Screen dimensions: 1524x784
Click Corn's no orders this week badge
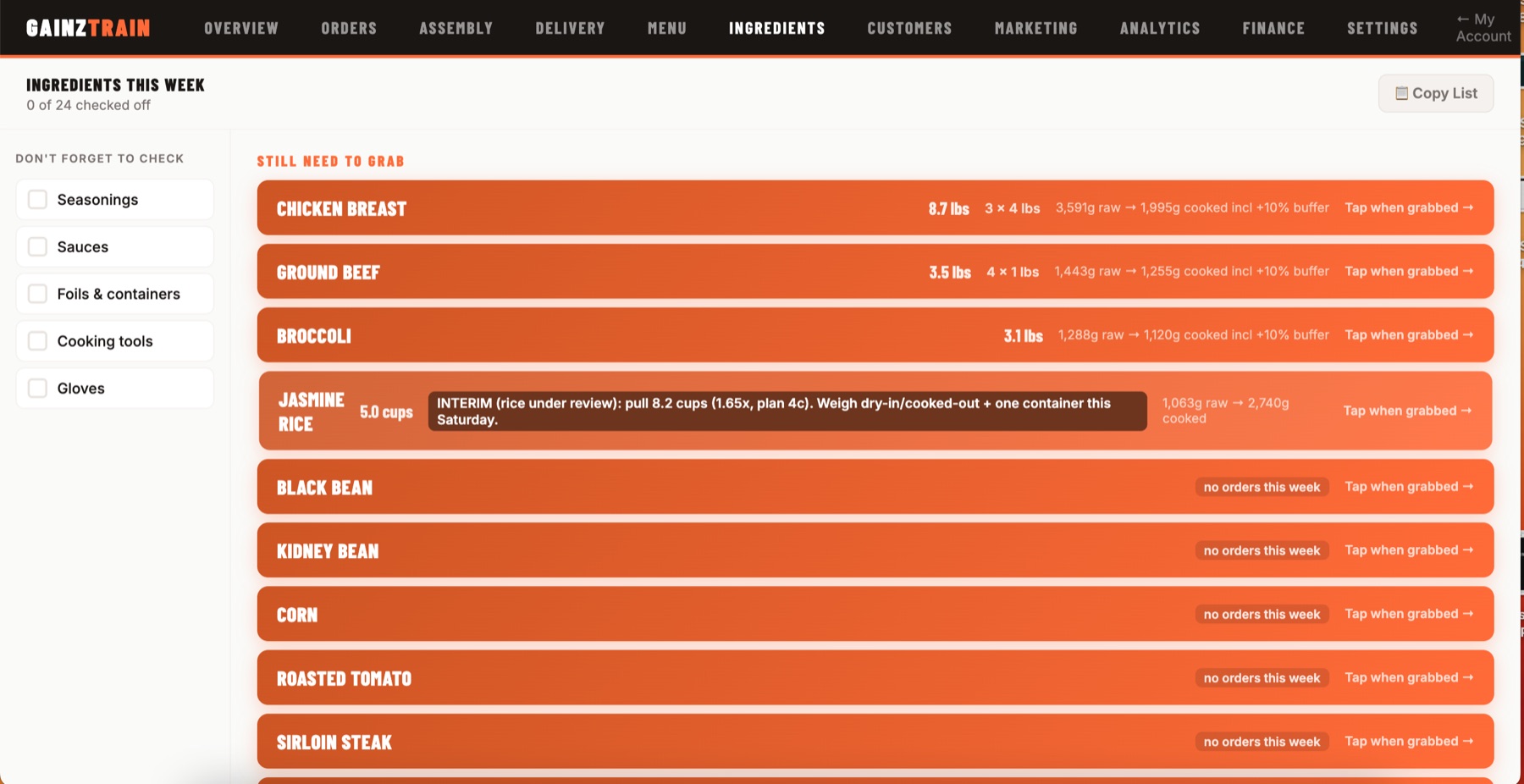point(1262,614)
